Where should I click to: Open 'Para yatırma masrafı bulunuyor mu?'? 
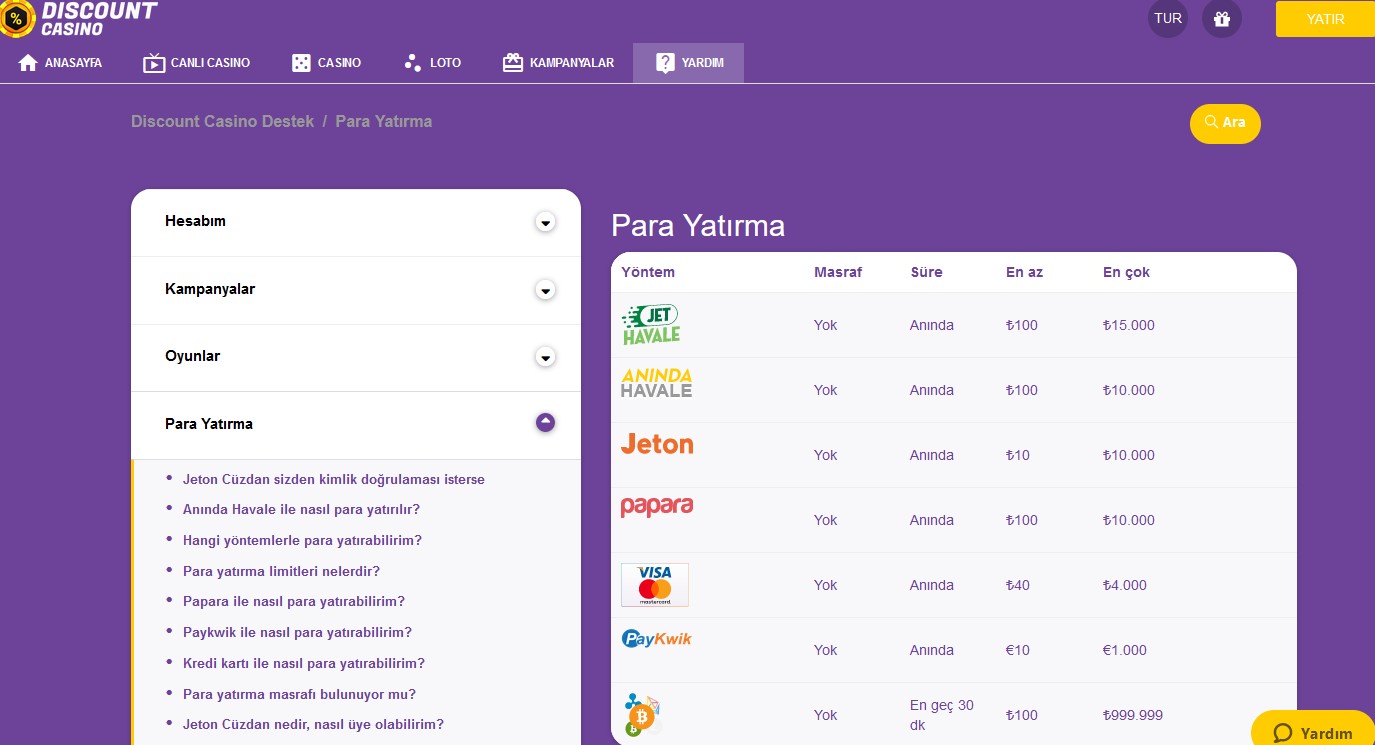click(x=299, y=694)
